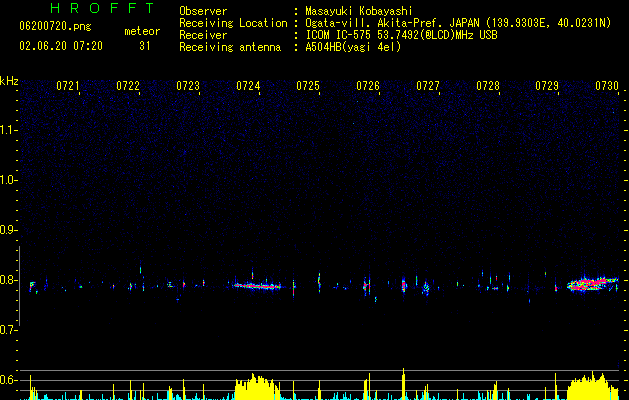Click time marker 0723
The image size is (629, 400).
[188, 86]
